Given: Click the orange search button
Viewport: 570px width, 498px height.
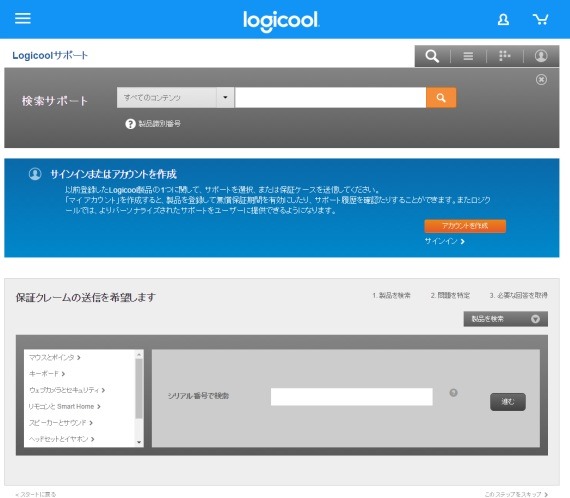Looking at the screenshot, I should (x=441, y=97).
